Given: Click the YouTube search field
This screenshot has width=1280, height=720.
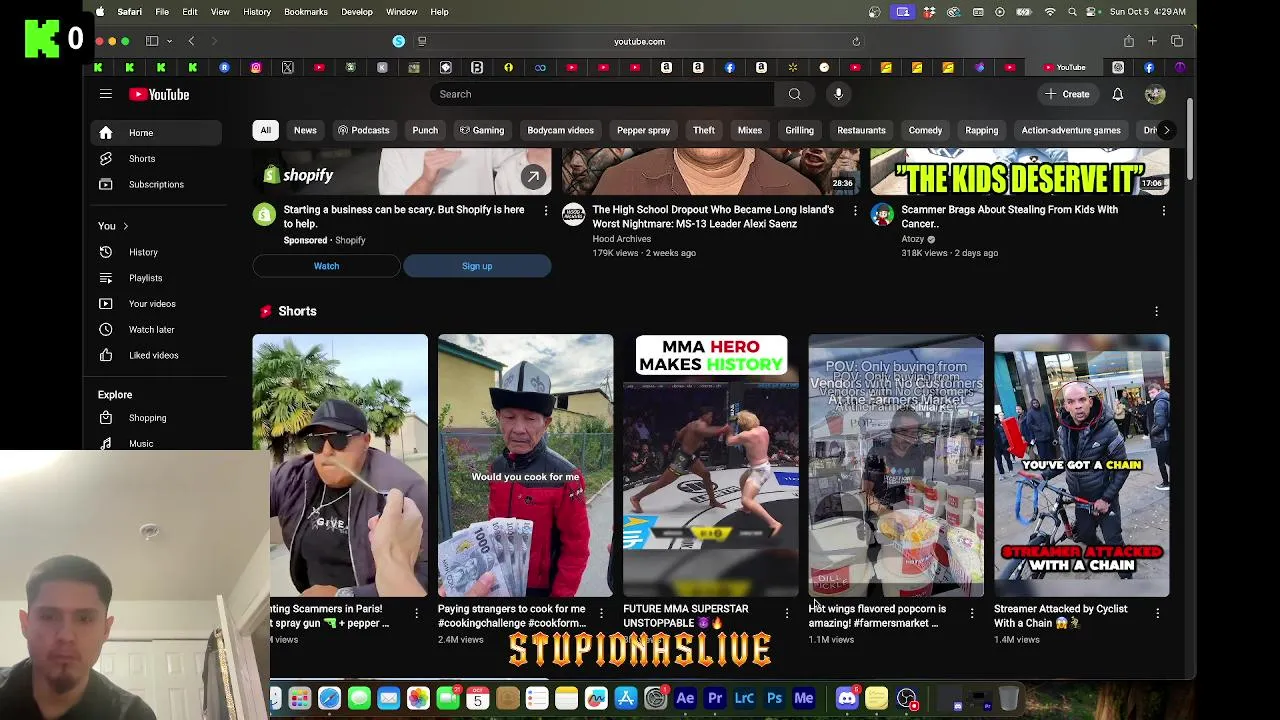Looking at the screenshot, I should pyautogui.click(x=600, y=94).
